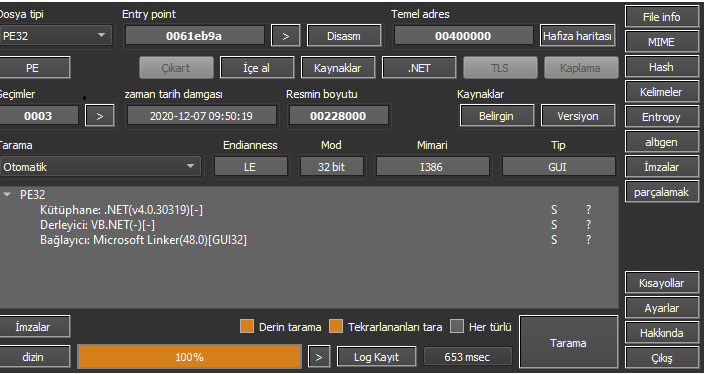The width and height of the screenshot is (705, 374).
Task: Open the Tarama Otomatik dropdown
Action: click(100, 167)
